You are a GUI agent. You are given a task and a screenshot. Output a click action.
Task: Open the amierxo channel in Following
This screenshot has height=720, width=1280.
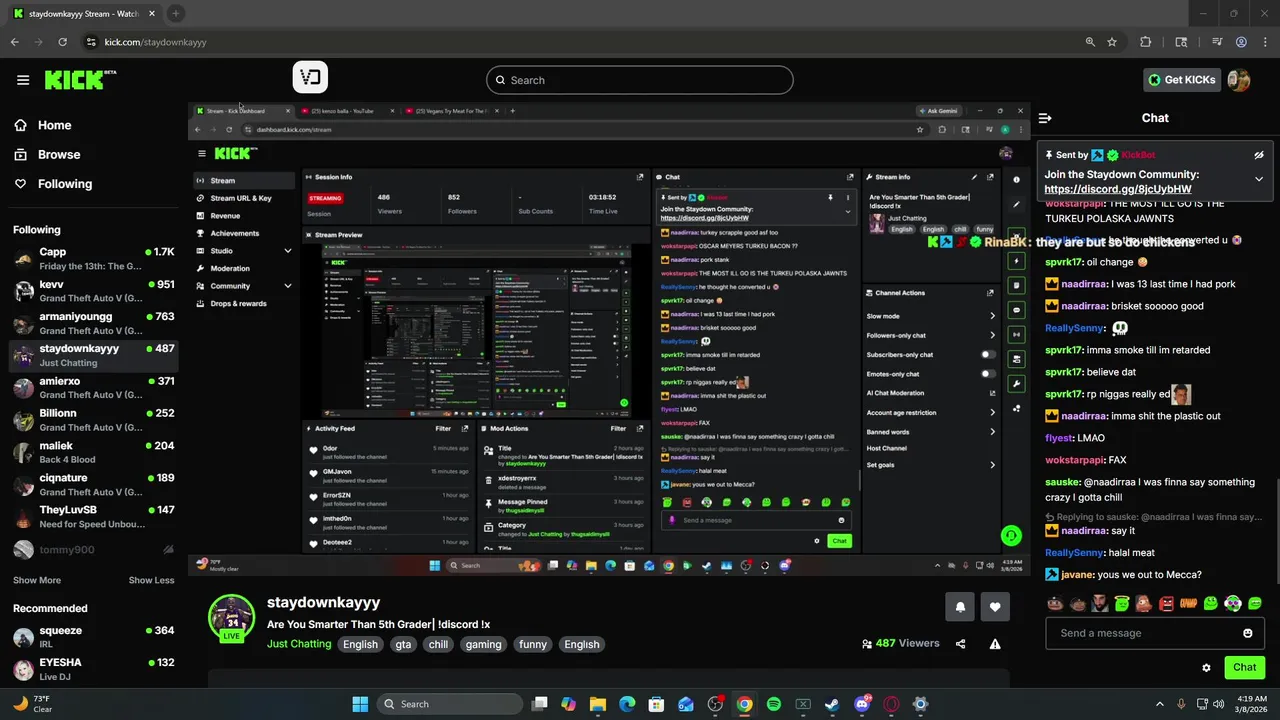[94, 388]
